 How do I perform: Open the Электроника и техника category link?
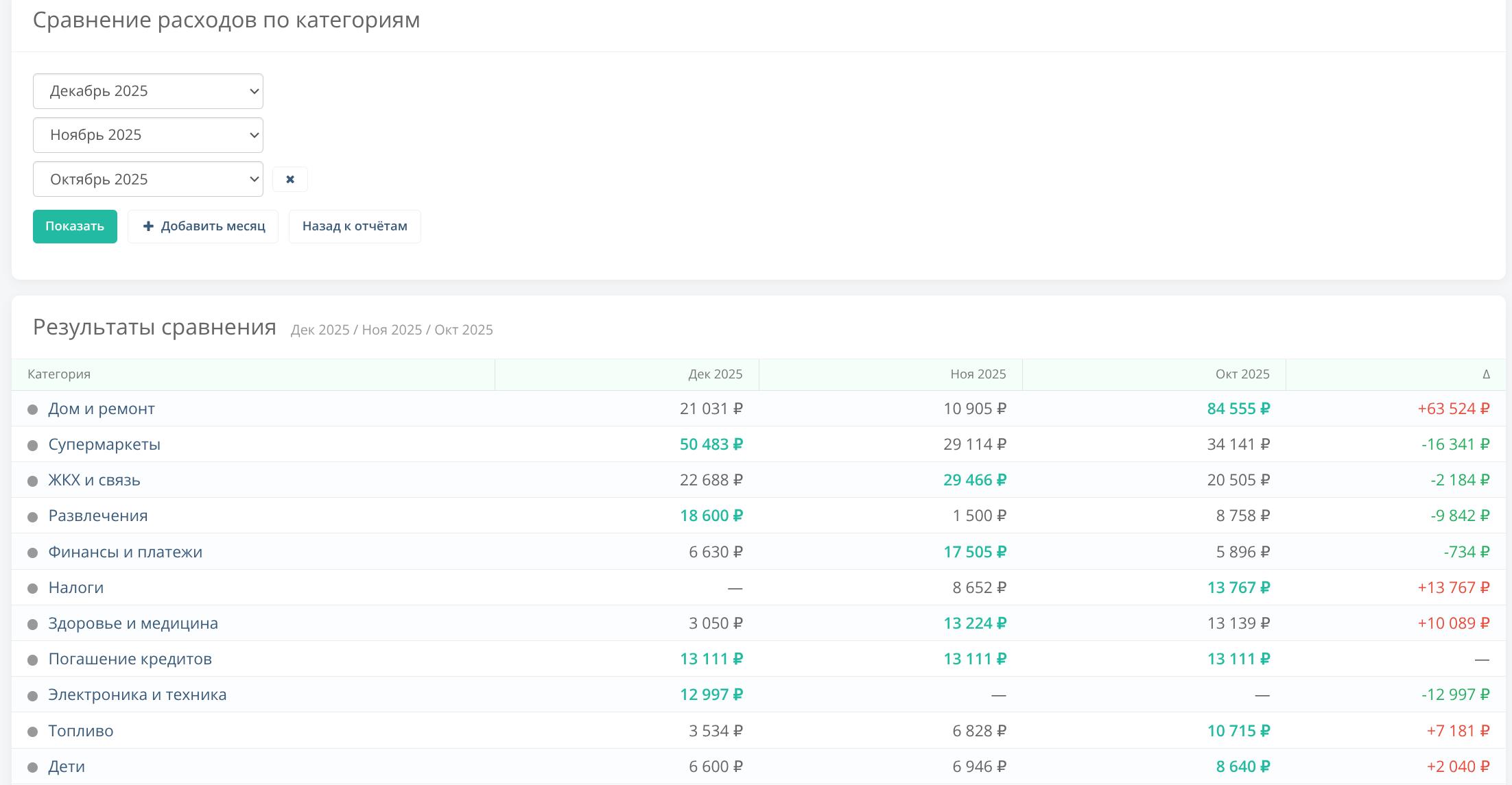137,695
